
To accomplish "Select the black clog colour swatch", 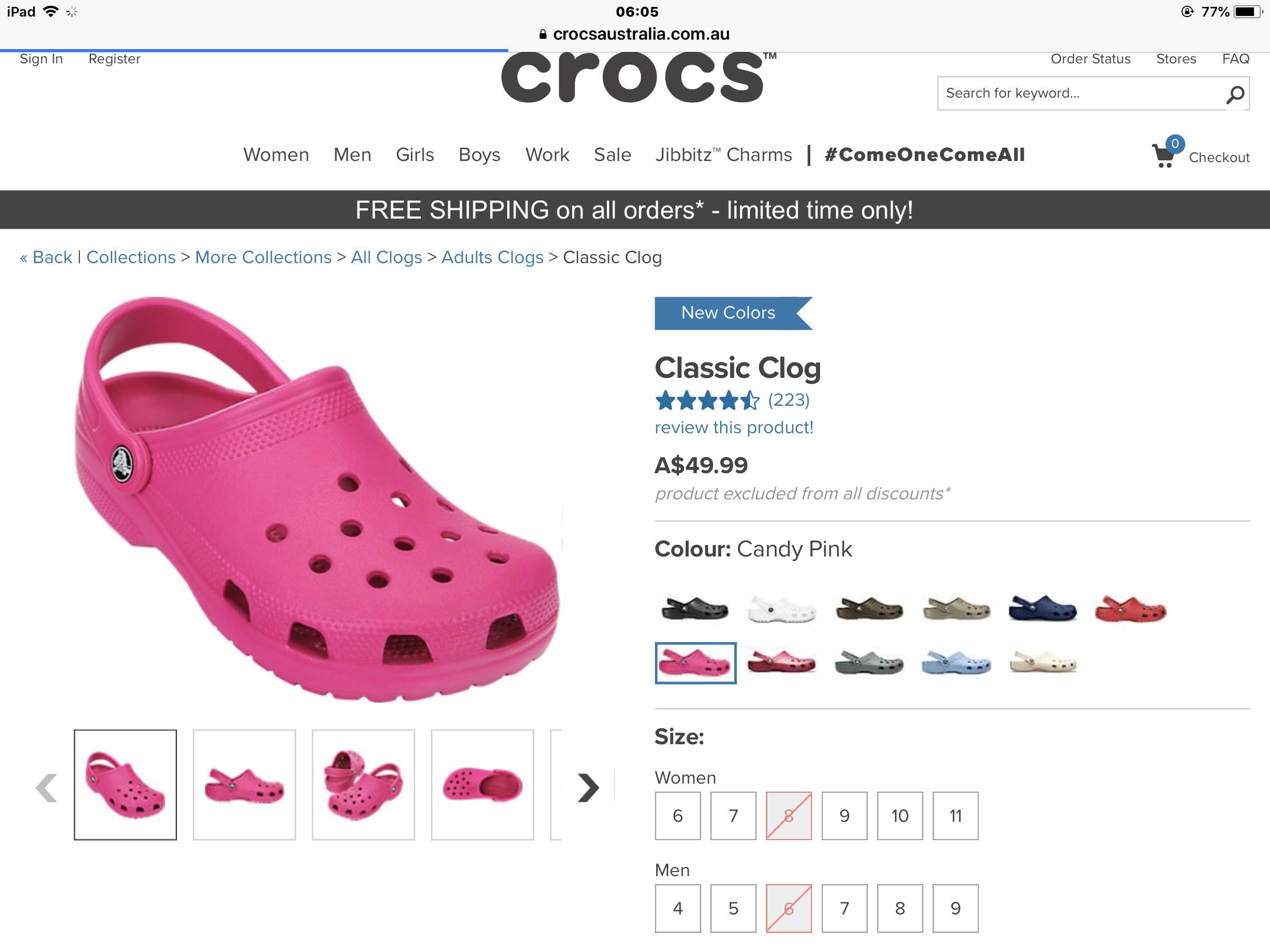I will (x=695, y=609).
